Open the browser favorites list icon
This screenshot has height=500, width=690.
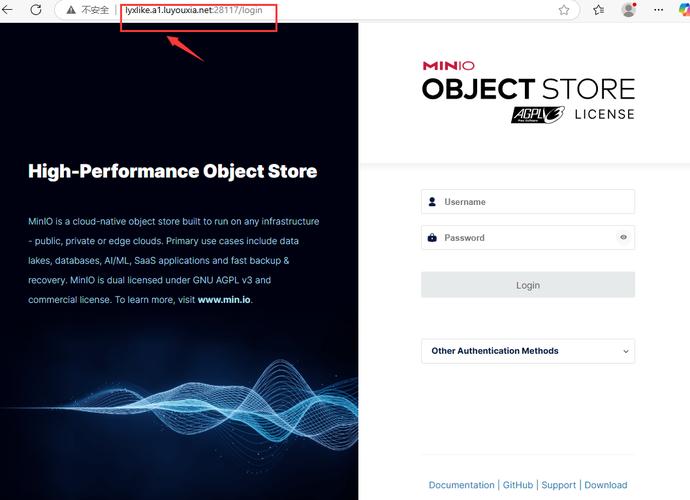(x=598, y=10)
